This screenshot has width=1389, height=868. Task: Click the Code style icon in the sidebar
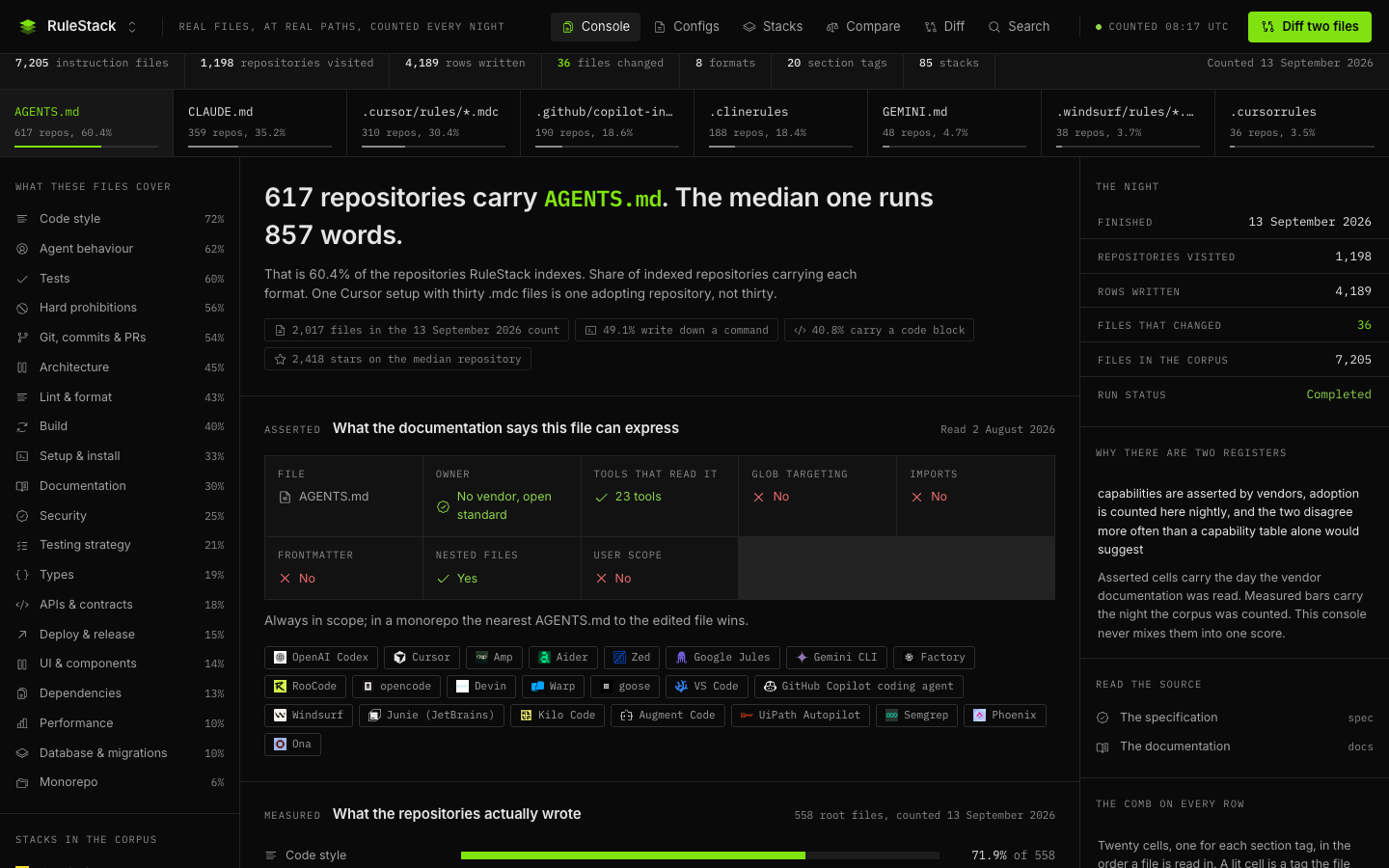(22, 219)
